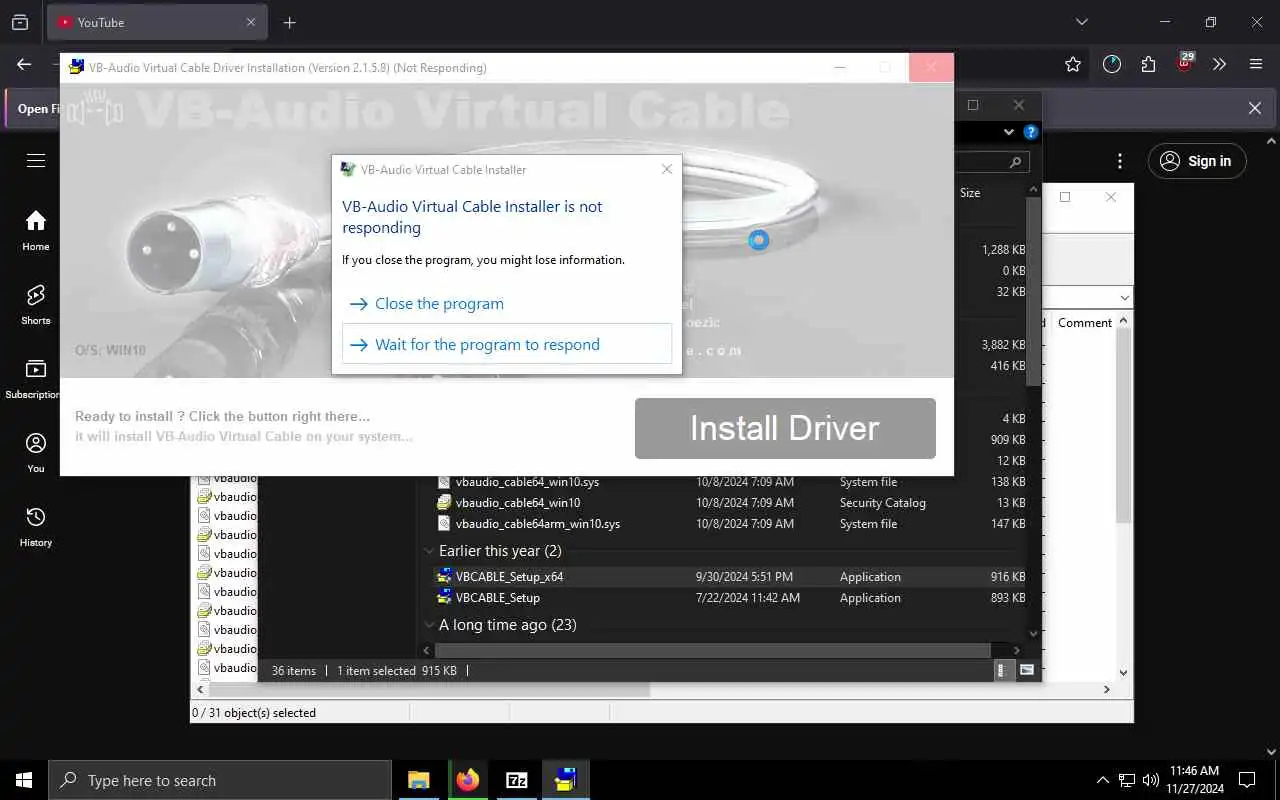Viewport: 1280px width, 800px height.
Task: Open the Firefox application hamburger menu
Action: (1256, 64)
